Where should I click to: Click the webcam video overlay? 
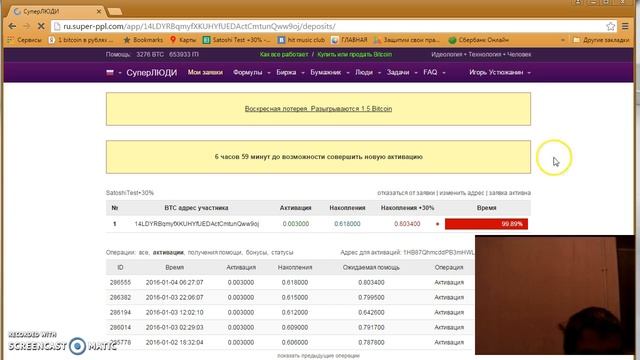point(555,295)
